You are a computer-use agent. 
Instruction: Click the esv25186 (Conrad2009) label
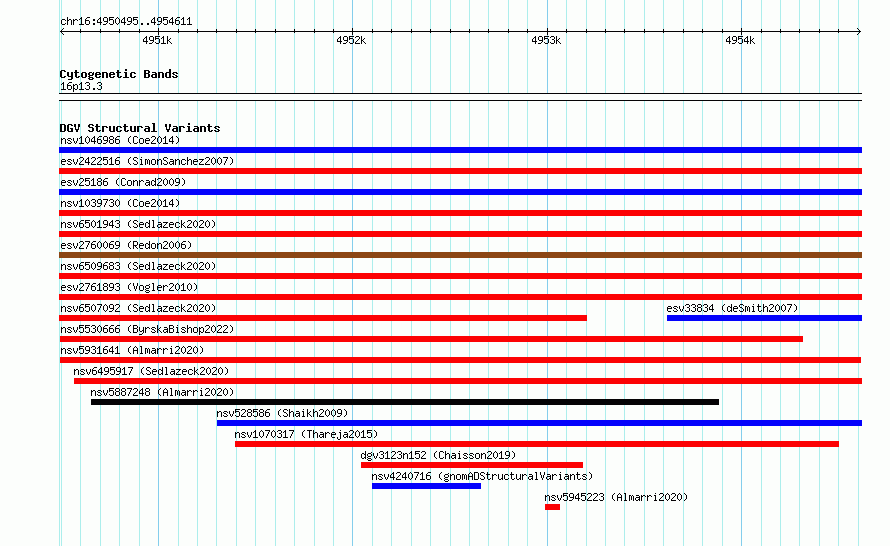[123, 182]
